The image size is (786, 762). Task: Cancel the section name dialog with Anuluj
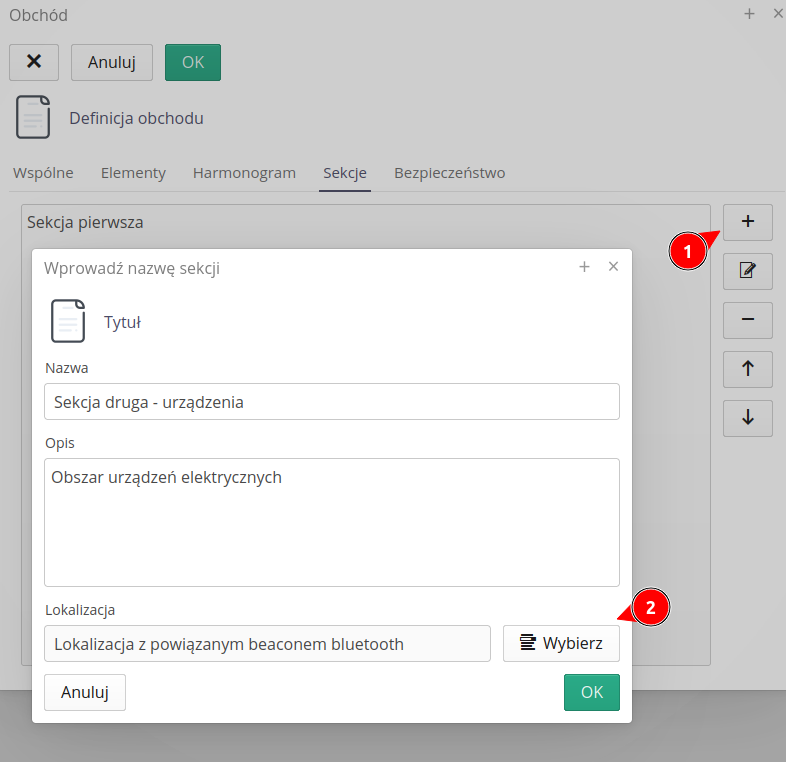click(x=85, y=692)
